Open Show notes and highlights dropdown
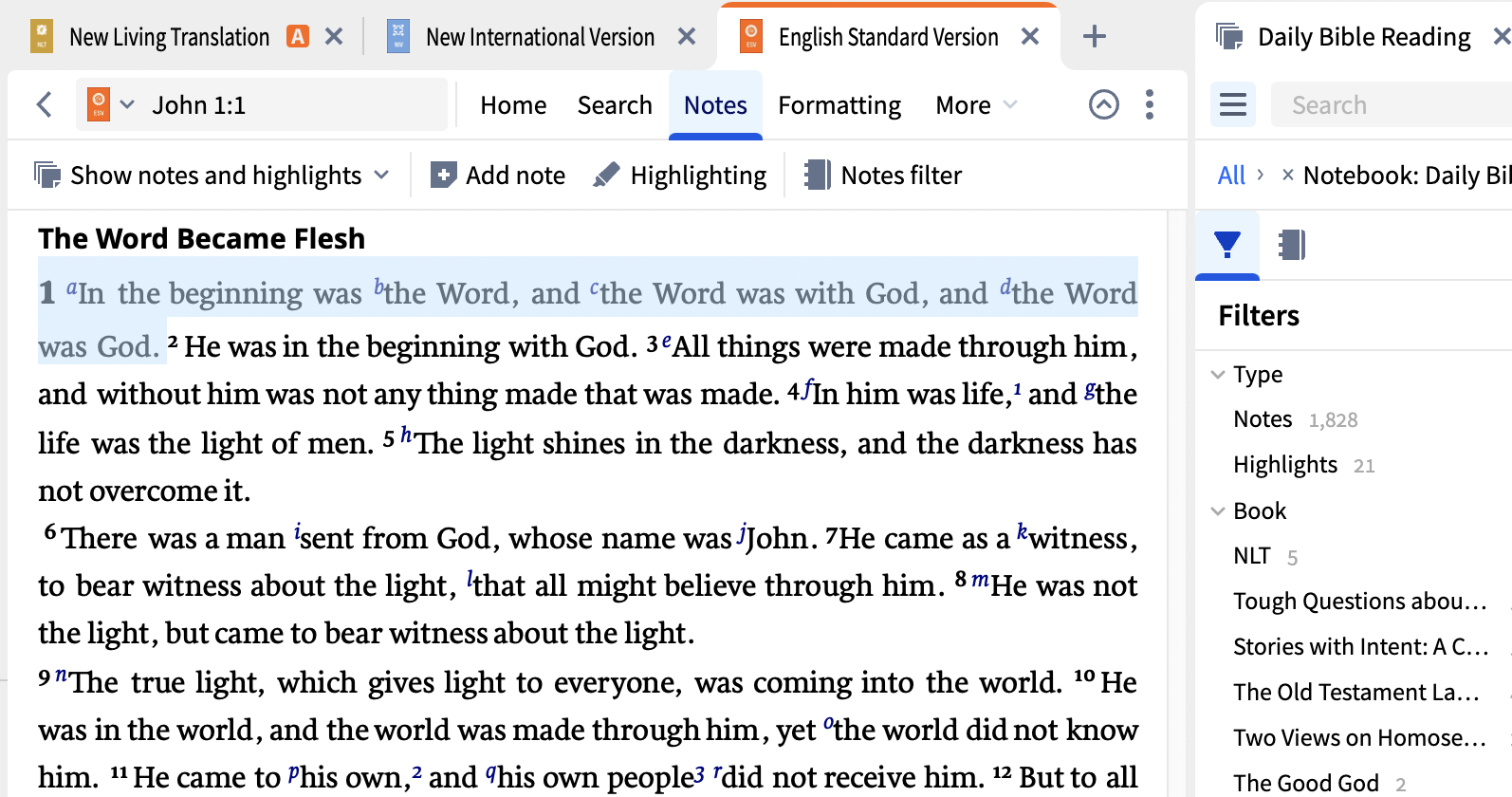This screenshot has width=1512, height=797. tap(212, 176)
